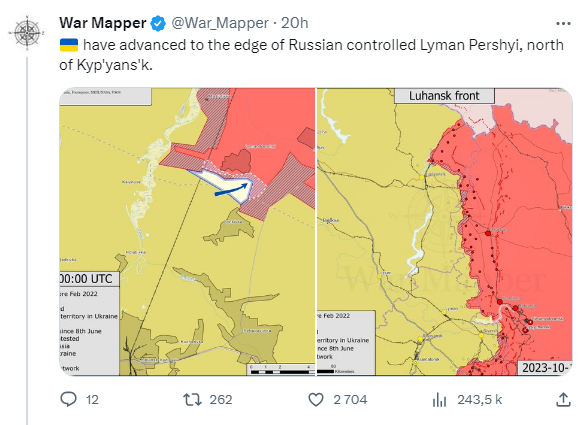Click the 2 704 likes count
The image size is (583, 425).
pos(350,400)
